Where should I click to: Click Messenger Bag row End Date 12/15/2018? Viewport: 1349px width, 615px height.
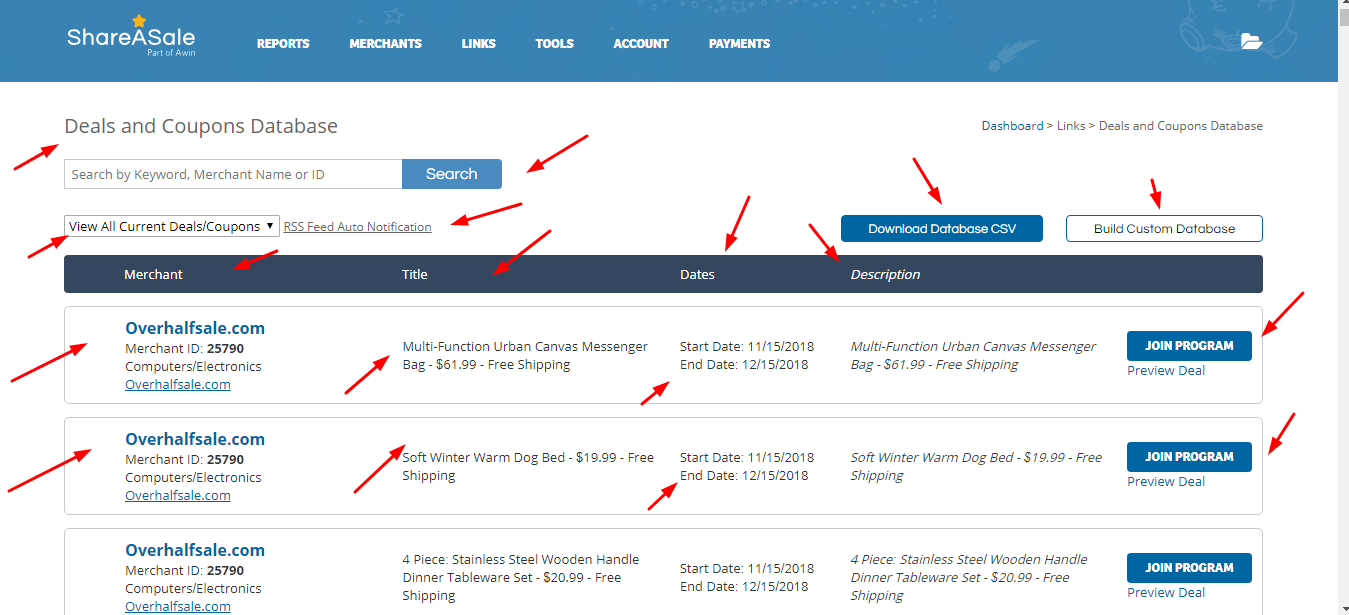[744, 365]
